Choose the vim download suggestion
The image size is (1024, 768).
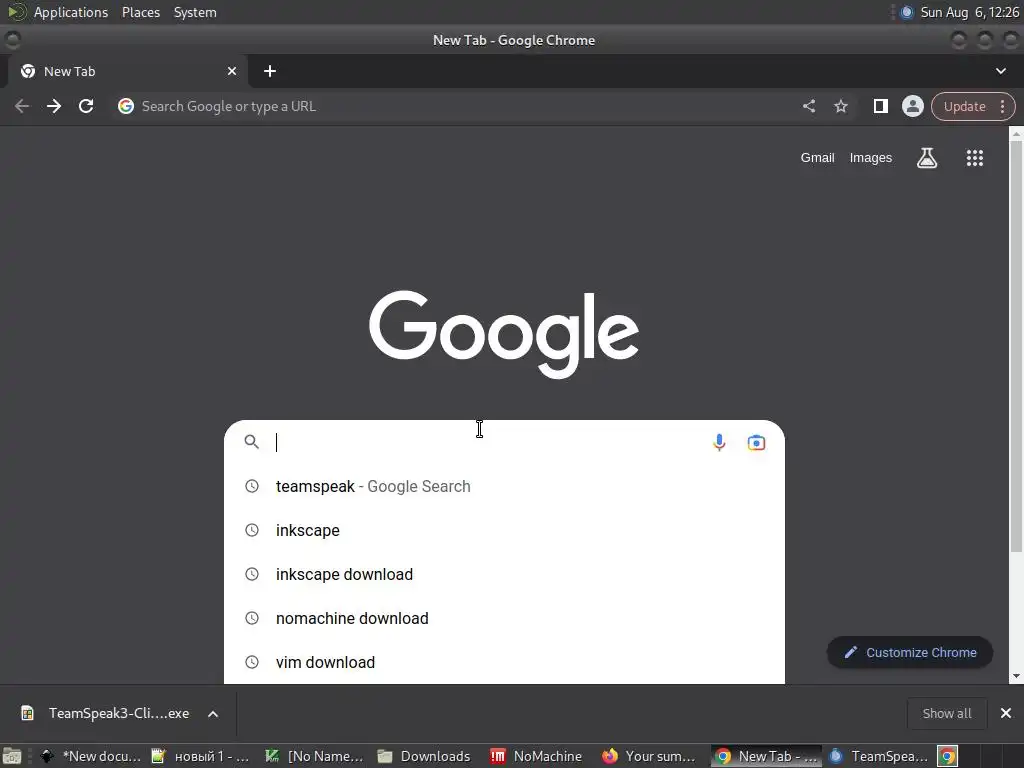[504, 662]
